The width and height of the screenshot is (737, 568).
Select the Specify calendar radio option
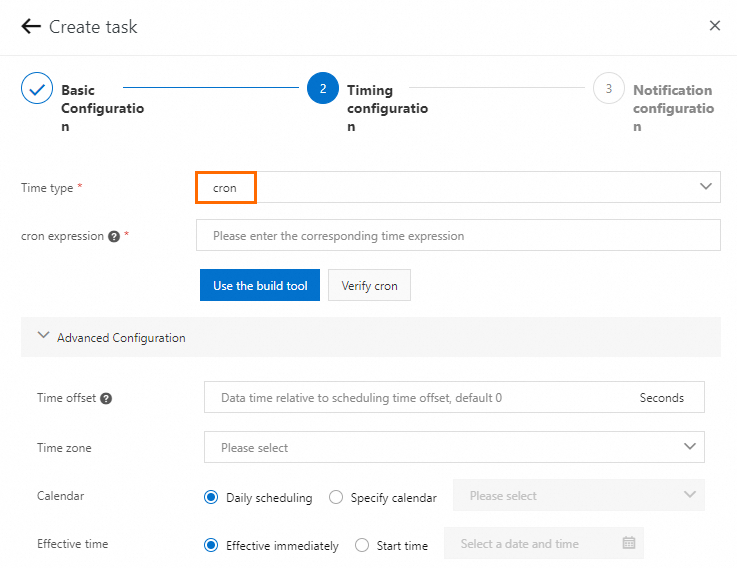pyautogui.click(x=336, y=497)
